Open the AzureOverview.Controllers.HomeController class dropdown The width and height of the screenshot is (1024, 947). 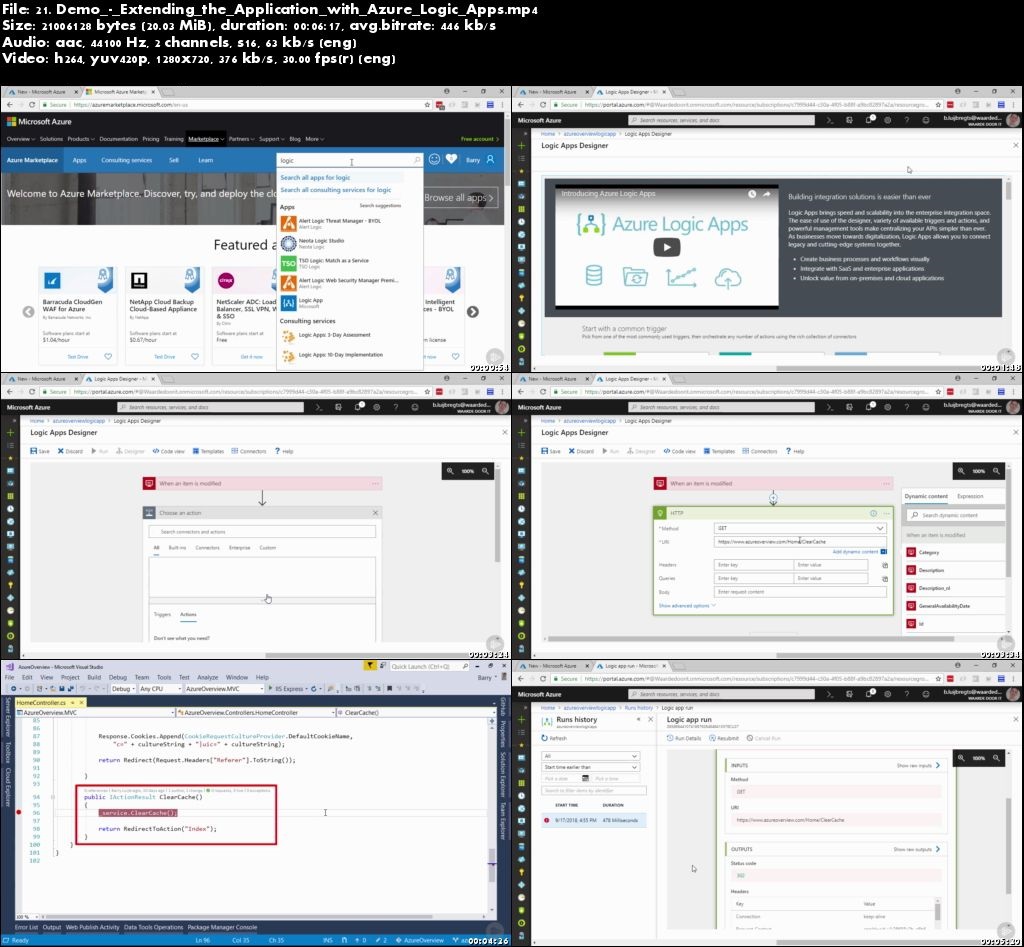pos(256,713)
